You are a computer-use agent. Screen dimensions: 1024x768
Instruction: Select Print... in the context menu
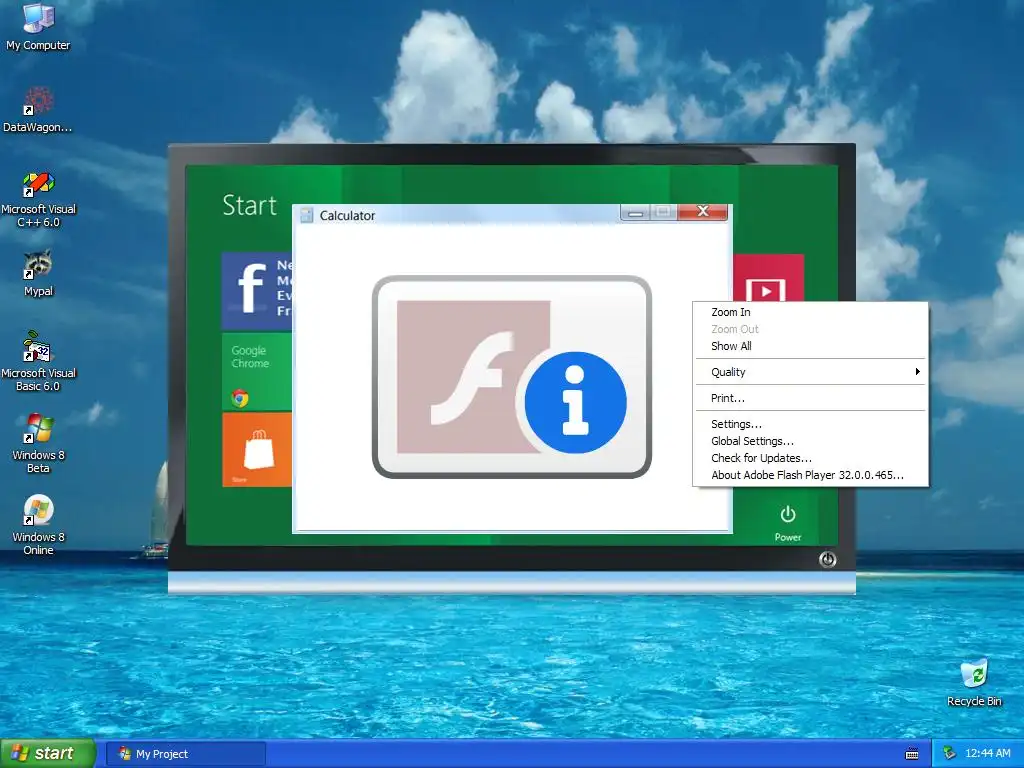pos(810,398)
